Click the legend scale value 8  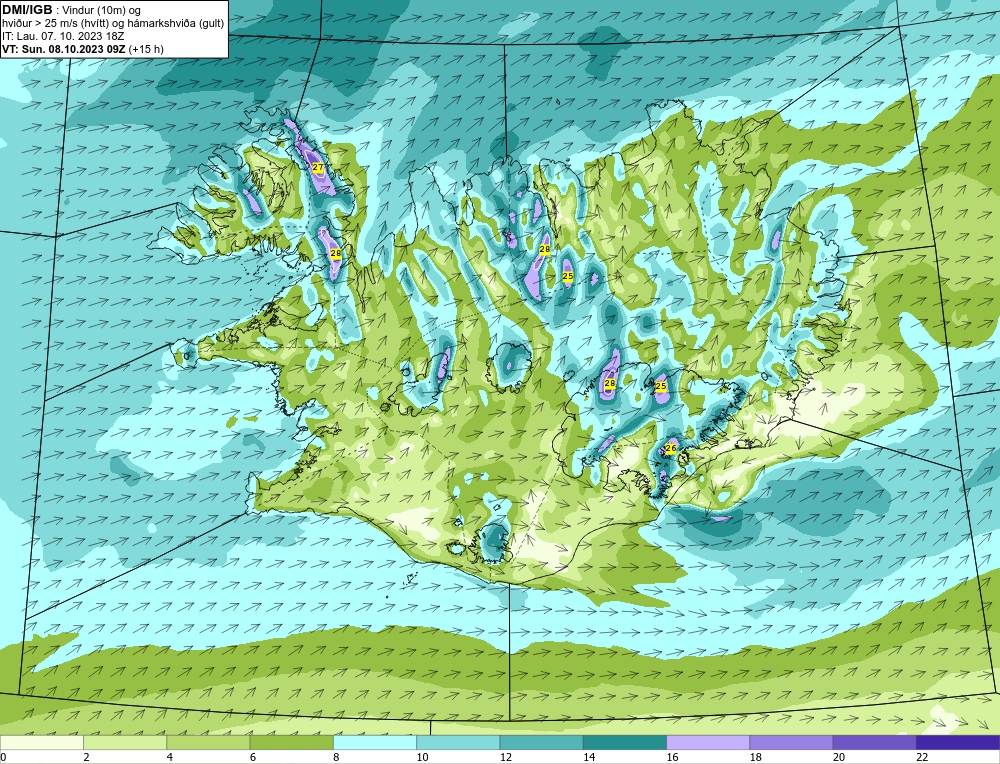tap(336, 757)
